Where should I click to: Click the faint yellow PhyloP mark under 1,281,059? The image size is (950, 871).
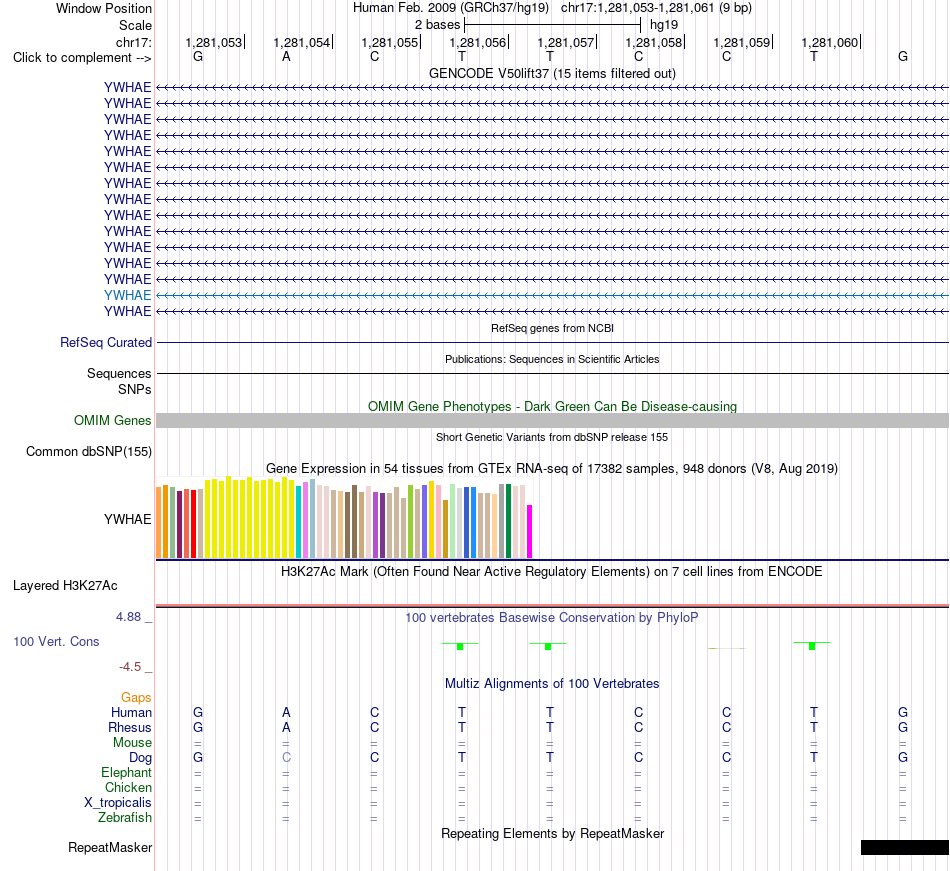(x=726, y=648)
